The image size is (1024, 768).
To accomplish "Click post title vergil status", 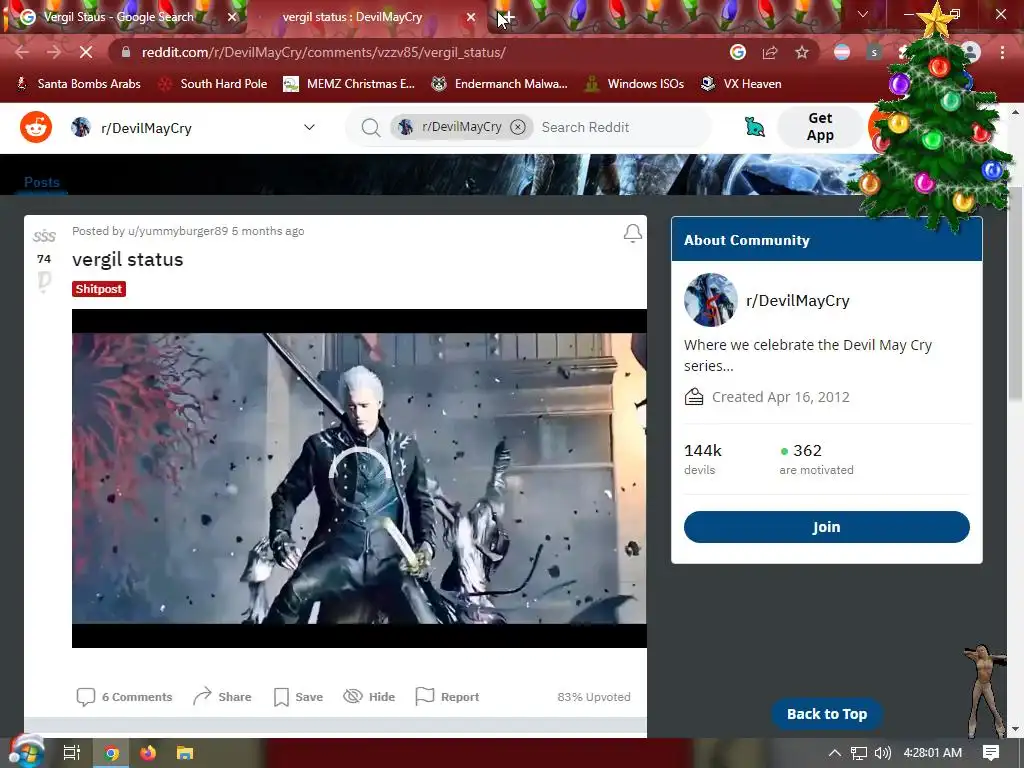I will coord(127,259).
